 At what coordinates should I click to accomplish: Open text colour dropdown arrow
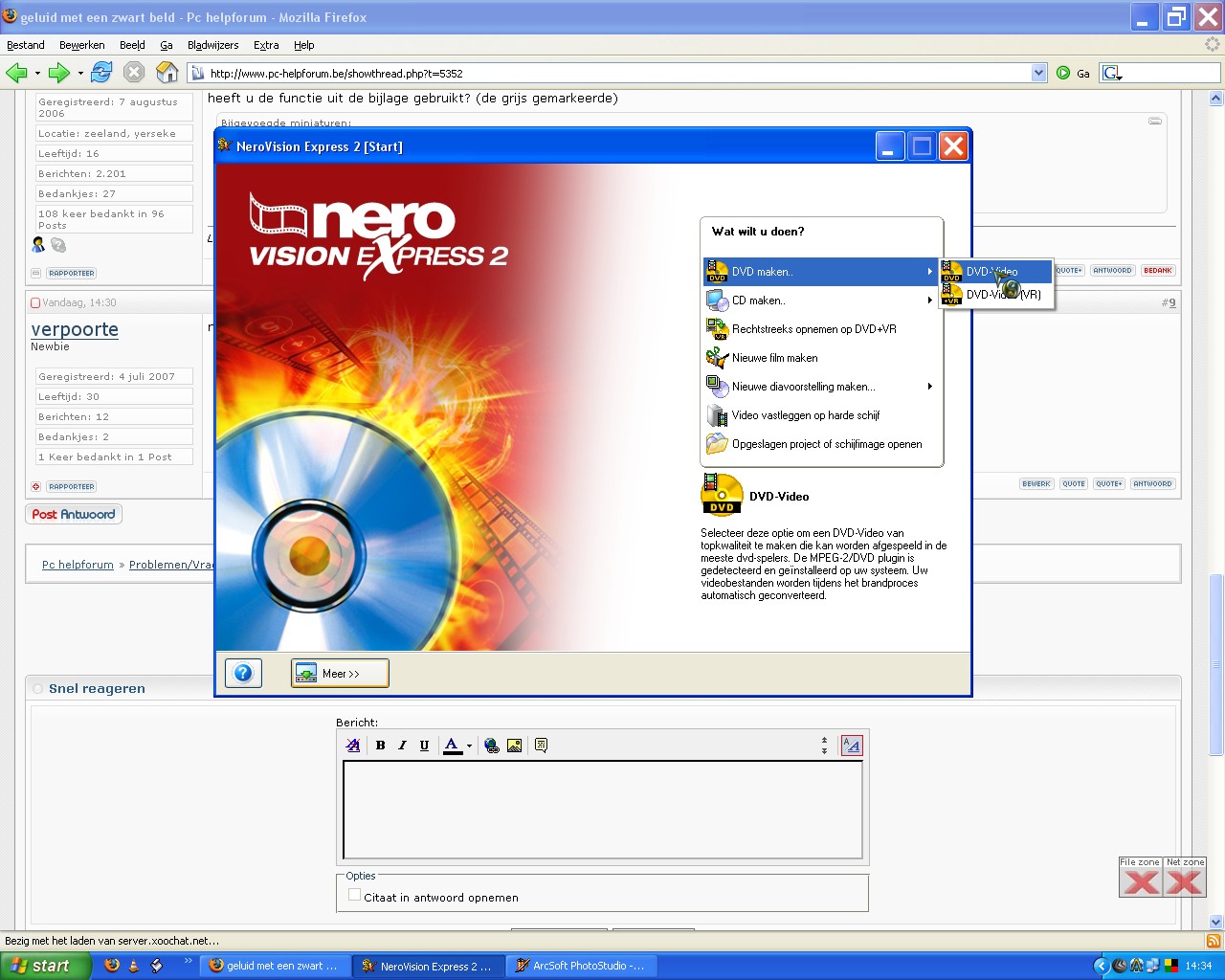tap(469, 746)
